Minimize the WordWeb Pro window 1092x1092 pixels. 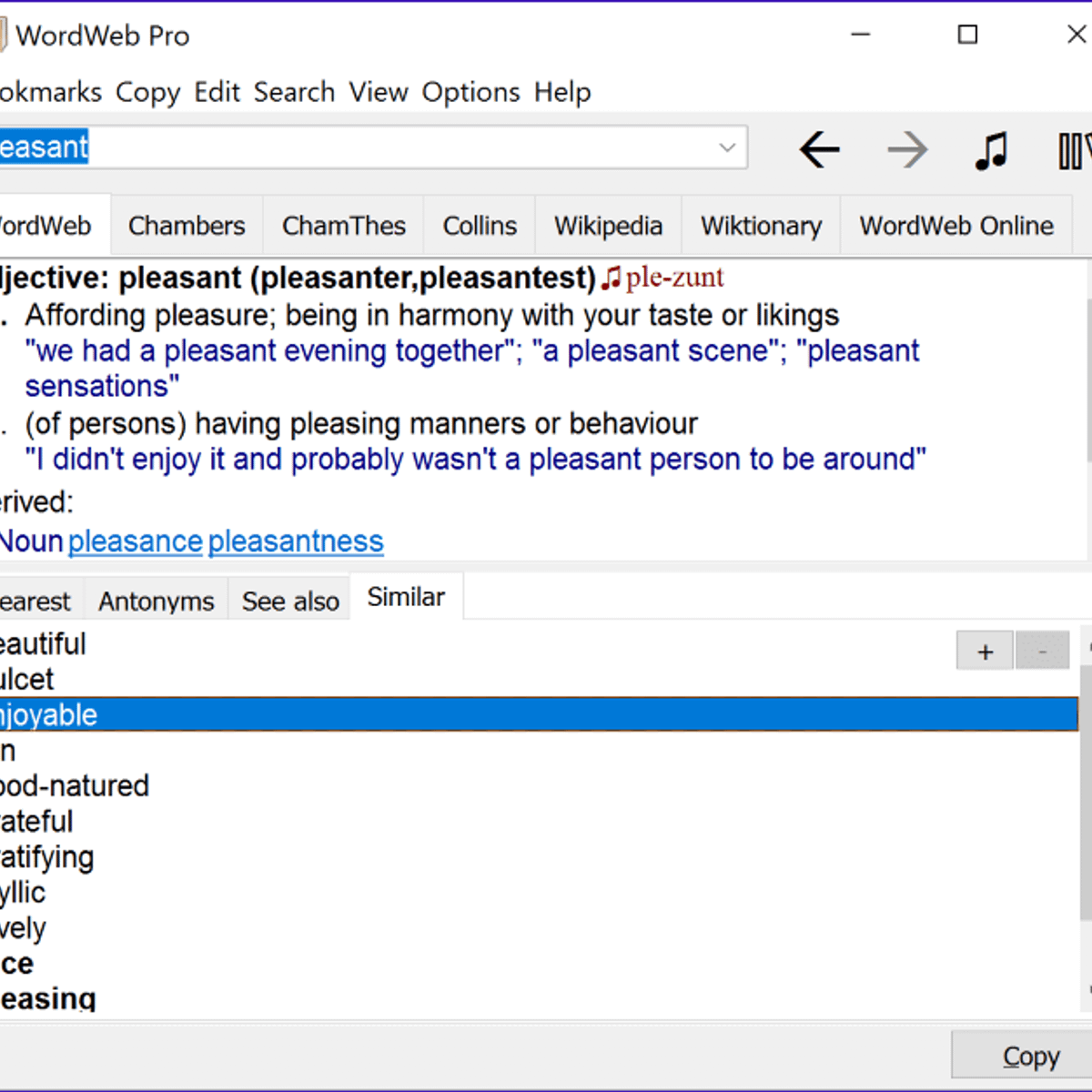click(x=861, y=35)
